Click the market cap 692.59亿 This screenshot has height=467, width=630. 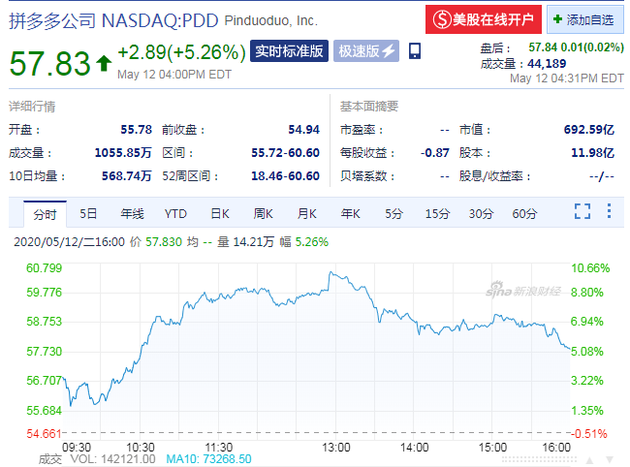tap(589, 129)
